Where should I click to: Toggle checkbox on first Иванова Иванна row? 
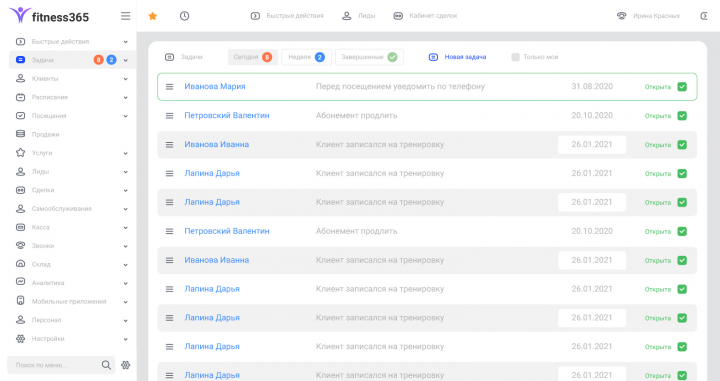tap(682, 145)
